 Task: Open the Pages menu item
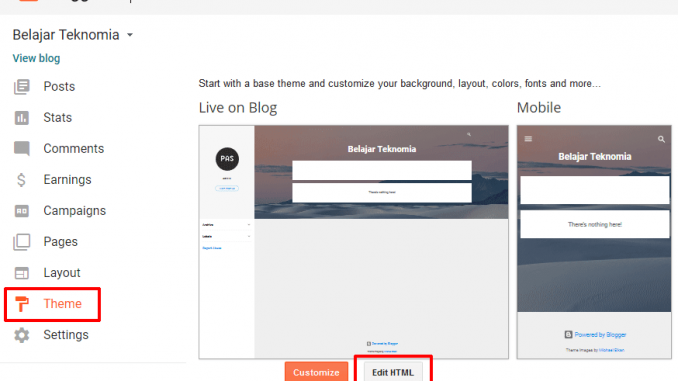[61, 242]
